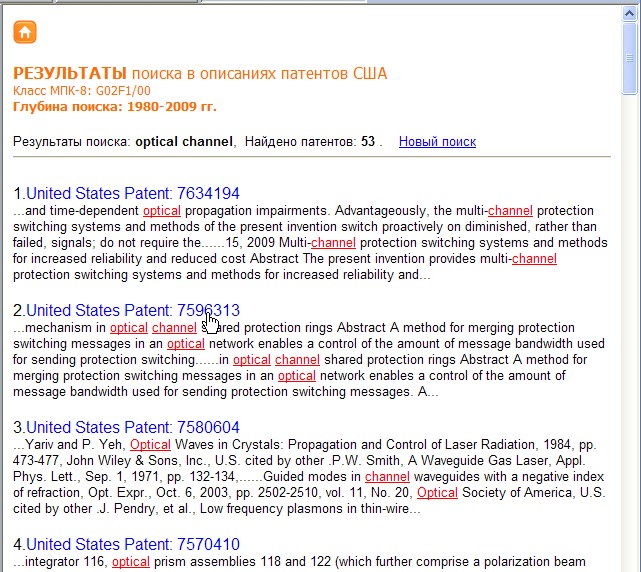Click highlighted "optical" before "propagation impairments"
The height and width of the screenshot is (572, 641).
click(x=162, y=211)
